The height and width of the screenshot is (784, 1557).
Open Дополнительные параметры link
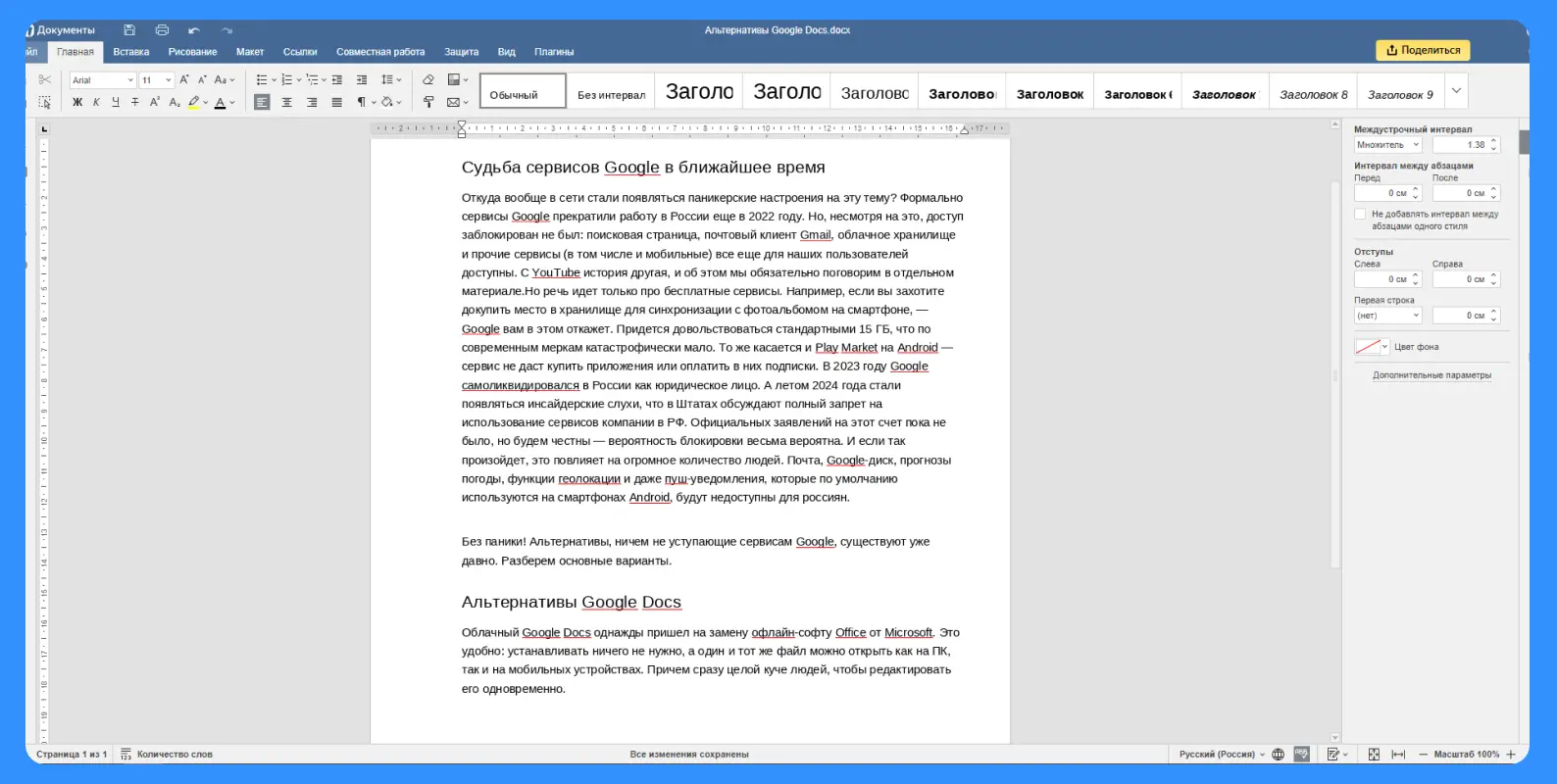1431,375
